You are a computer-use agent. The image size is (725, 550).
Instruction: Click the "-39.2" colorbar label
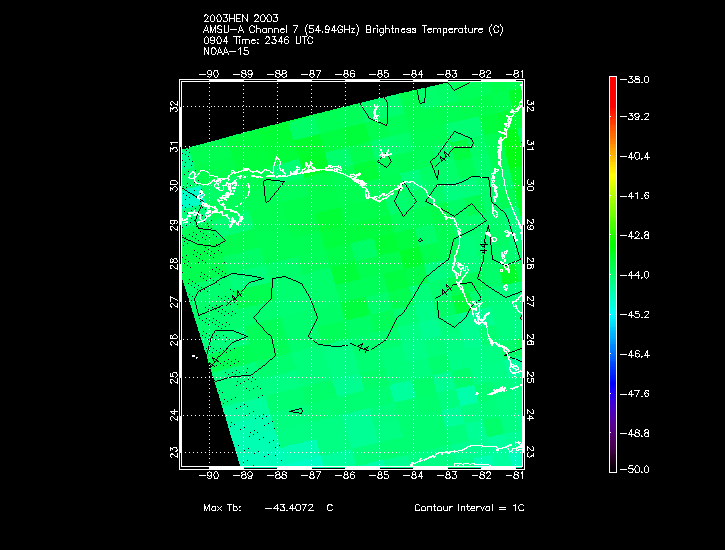(x=635, y=116)
